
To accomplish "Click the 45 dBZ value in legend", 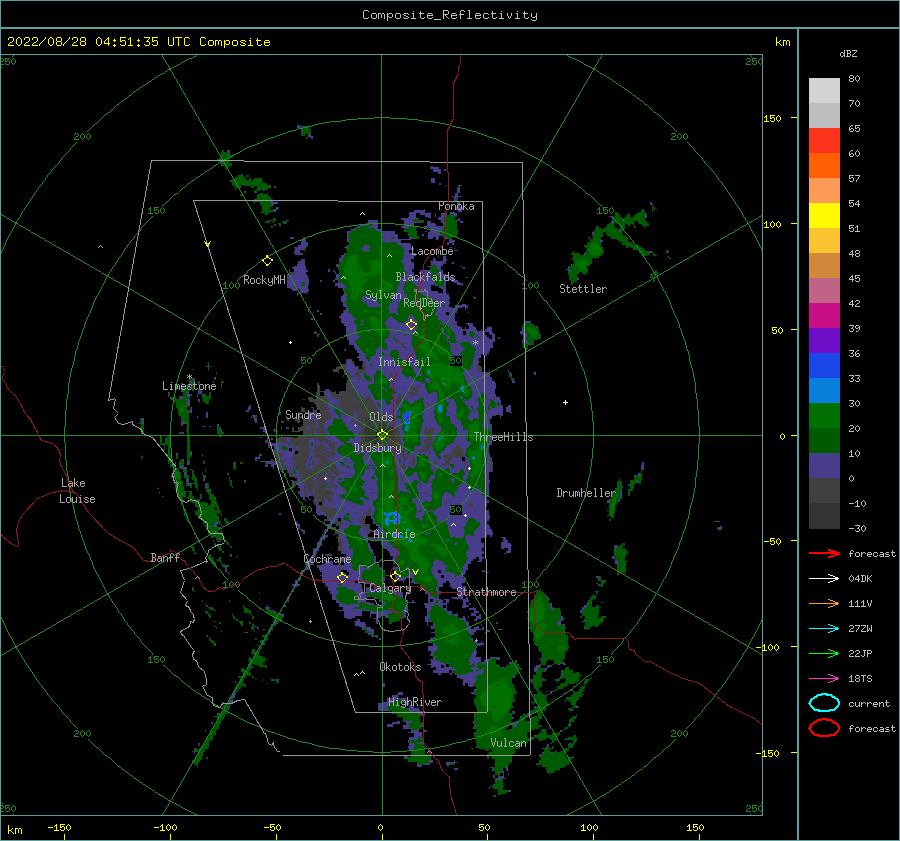I will pyautogui.click(x=854, y=278).
